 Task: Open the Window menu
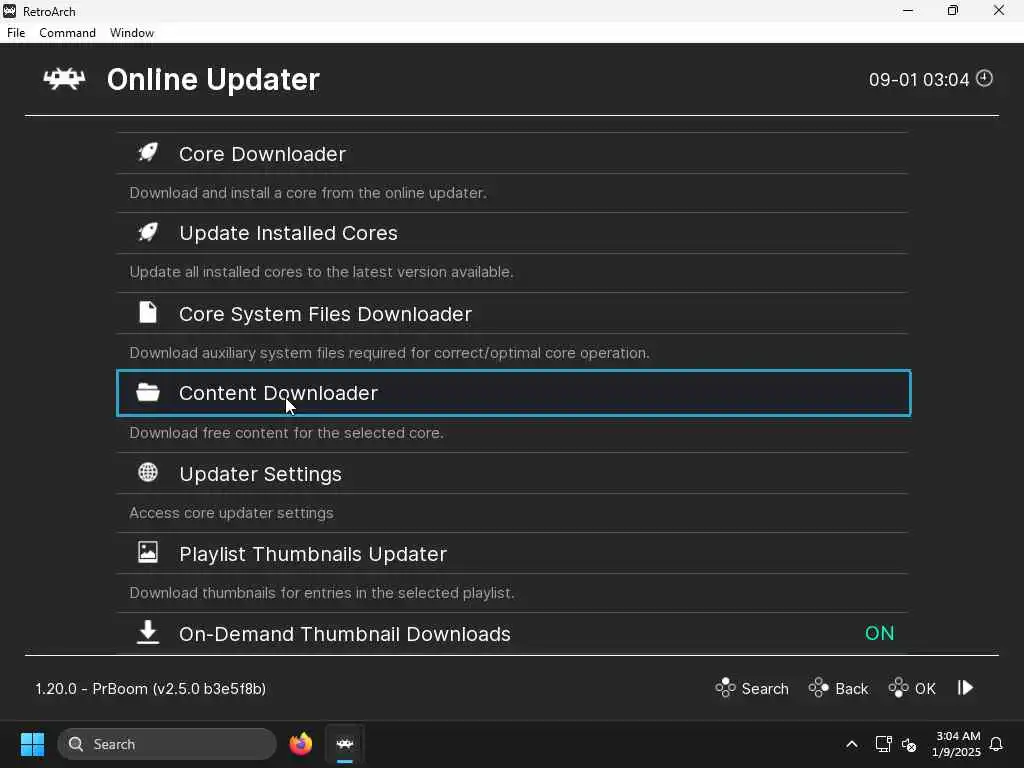[x=132, y=33]
